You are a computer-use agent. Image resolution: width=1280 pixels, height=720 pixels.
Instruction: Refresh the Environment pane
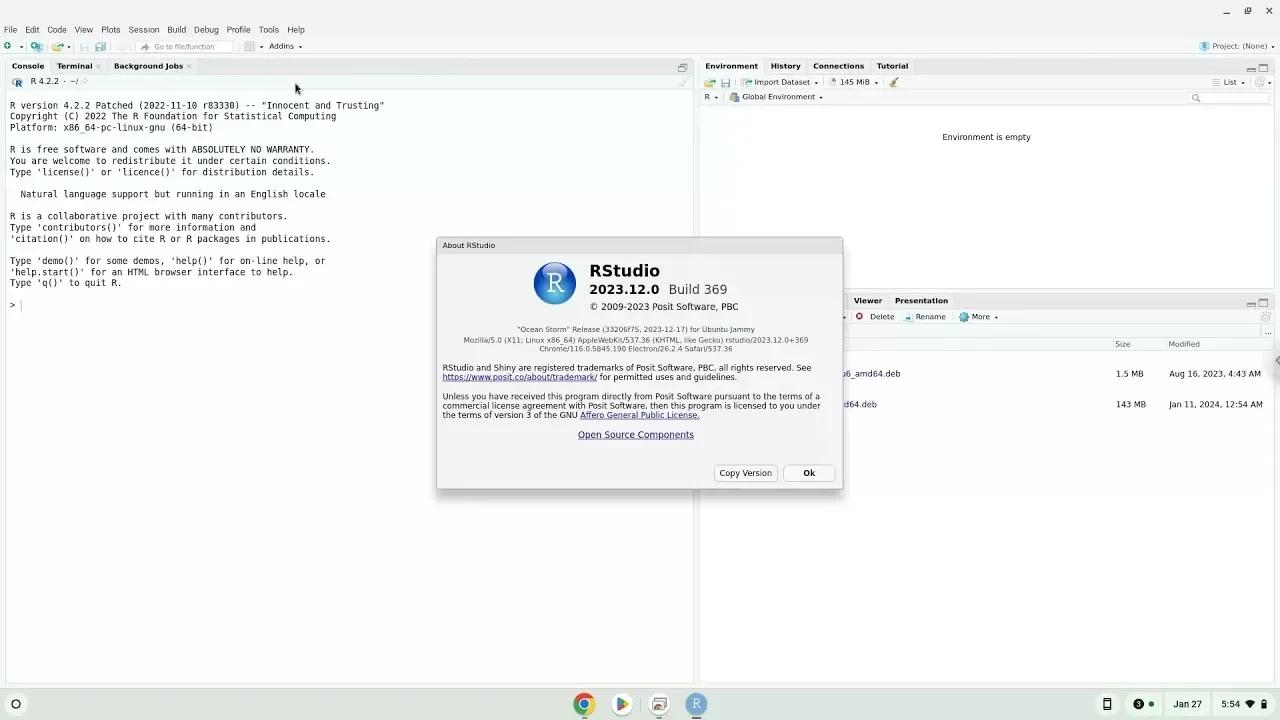click(1258, 82)
